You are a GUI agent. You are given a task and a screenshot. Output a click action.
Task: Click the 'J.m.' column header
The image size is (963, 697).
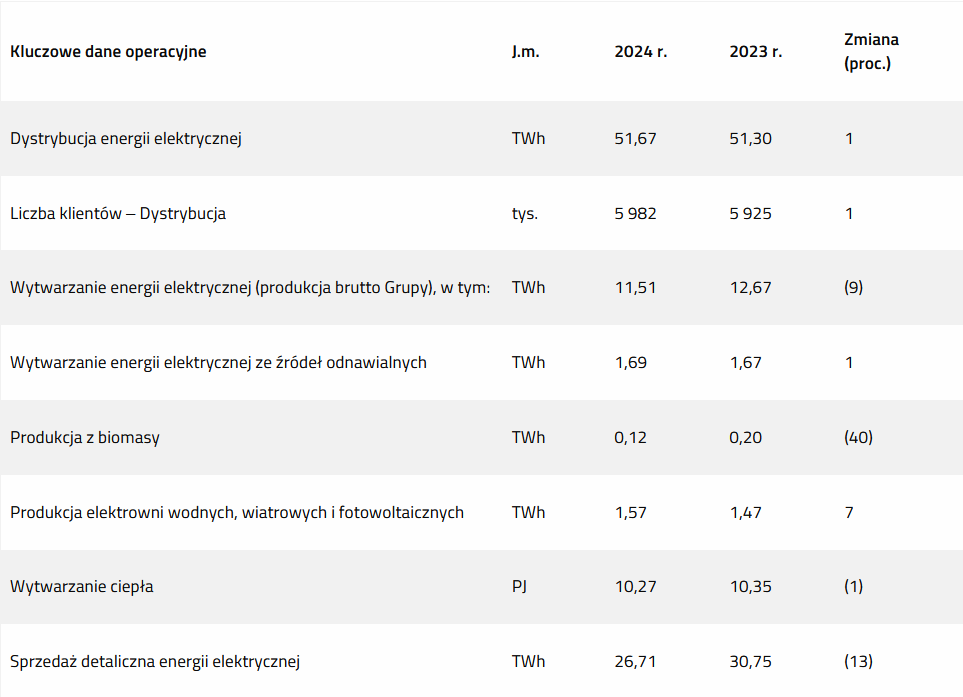526,52
